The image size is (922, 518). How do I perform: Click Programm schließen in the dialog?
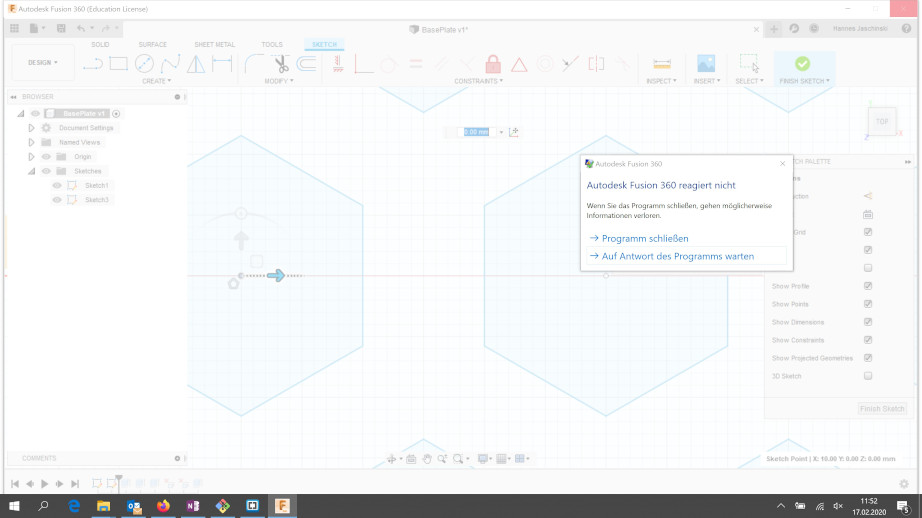pos(644,238)
